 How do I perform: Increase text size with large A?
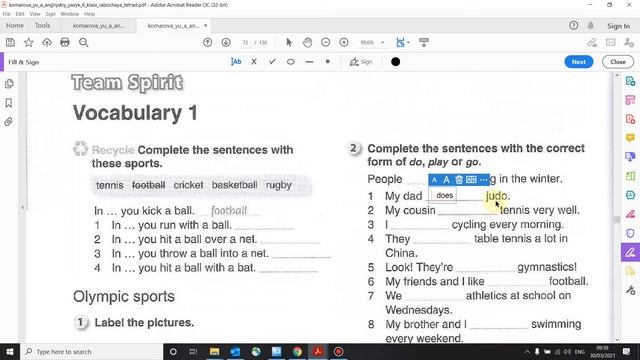447,180
